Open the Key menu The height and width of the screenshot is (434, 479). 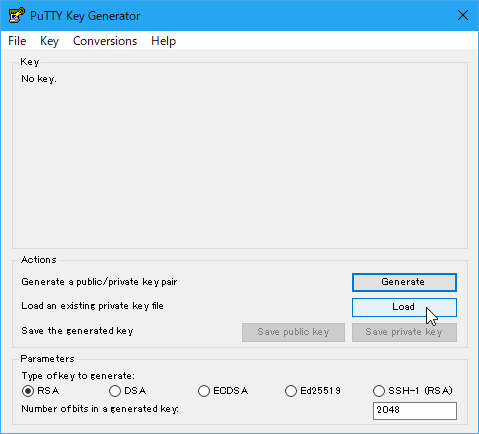coord(49,41)
